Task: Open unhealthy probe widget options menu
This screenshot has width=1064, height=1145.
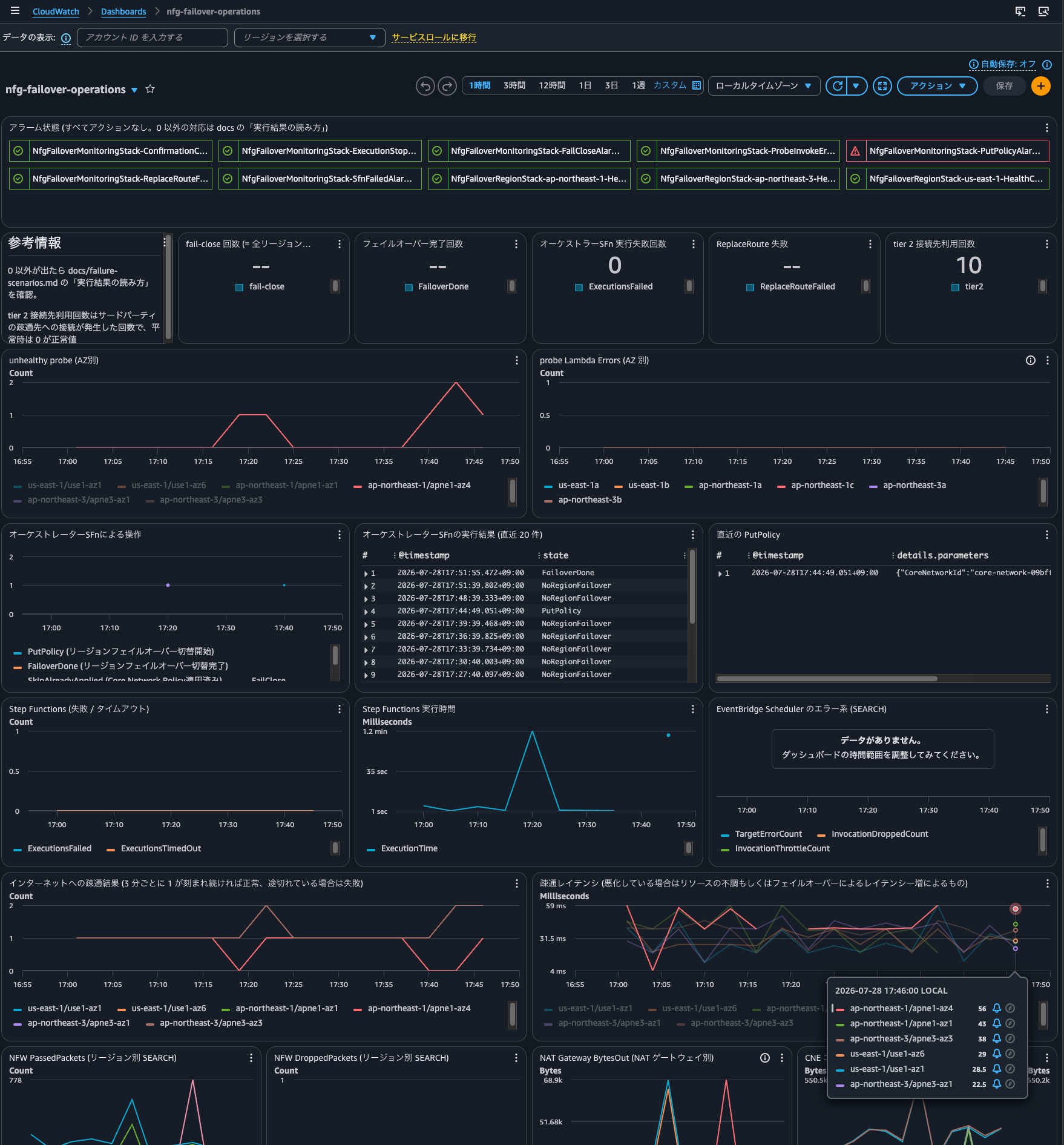Action: pyautogui.click(x=516, y=360)
